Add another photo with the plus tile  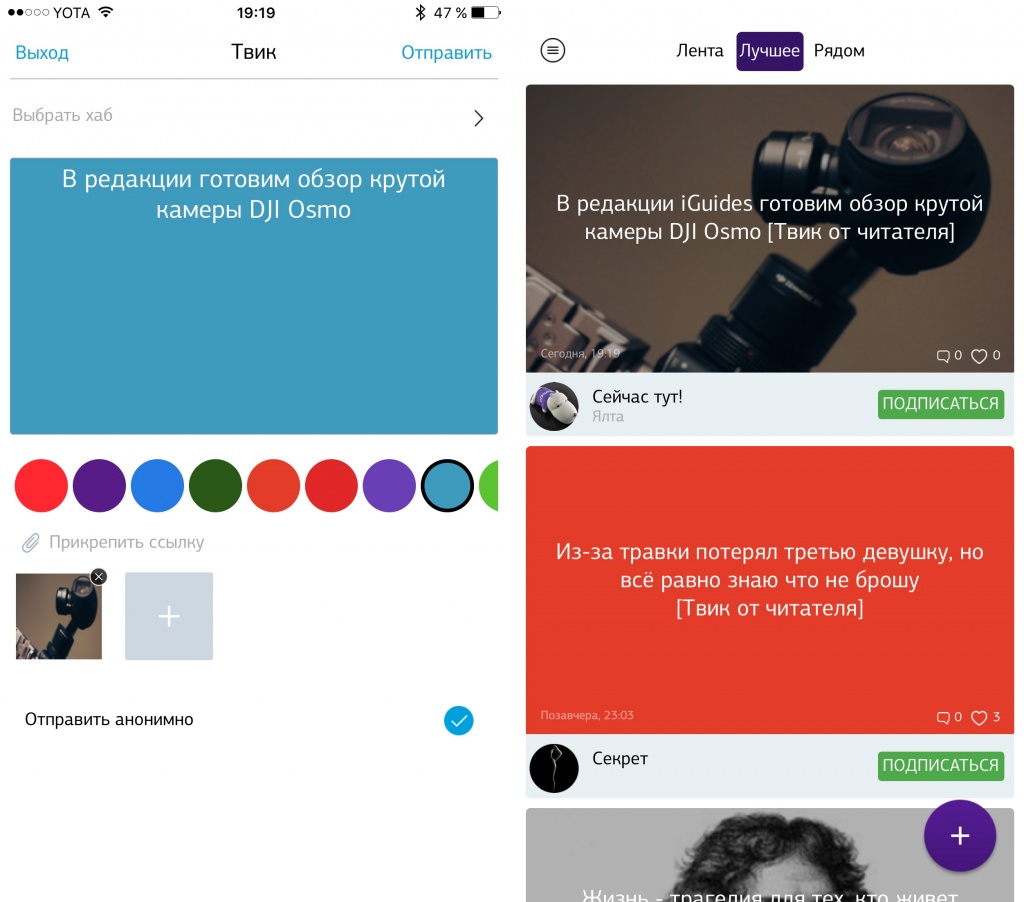tap(168, 616)
